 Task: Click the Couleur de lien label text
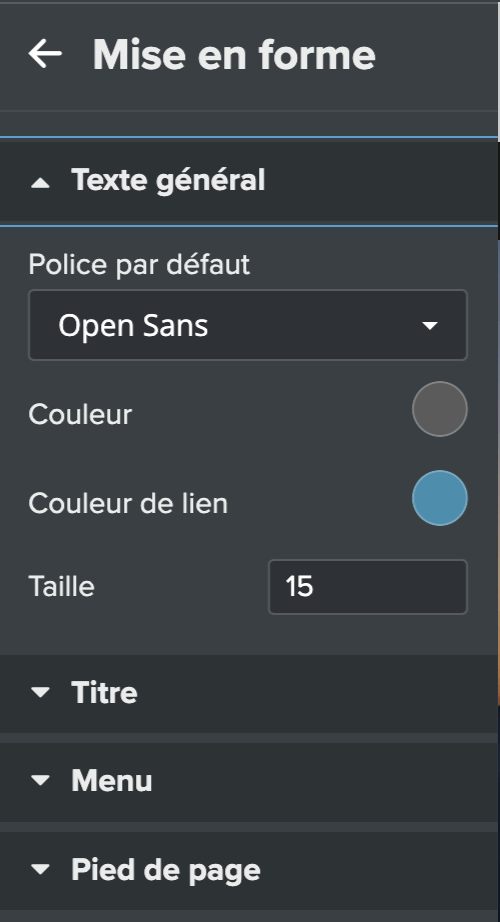(x=128, y=503)
